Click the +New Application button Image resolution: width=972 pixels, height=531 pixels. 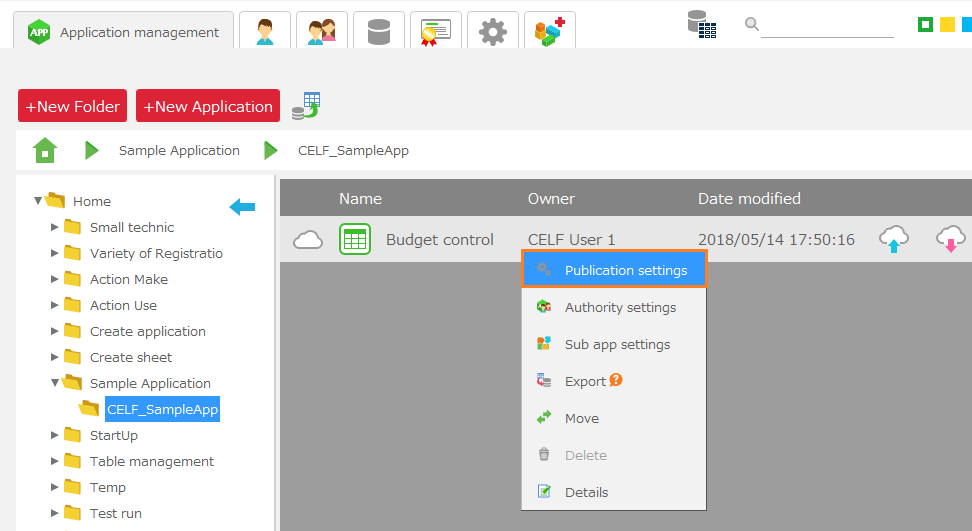click(208, 106)
